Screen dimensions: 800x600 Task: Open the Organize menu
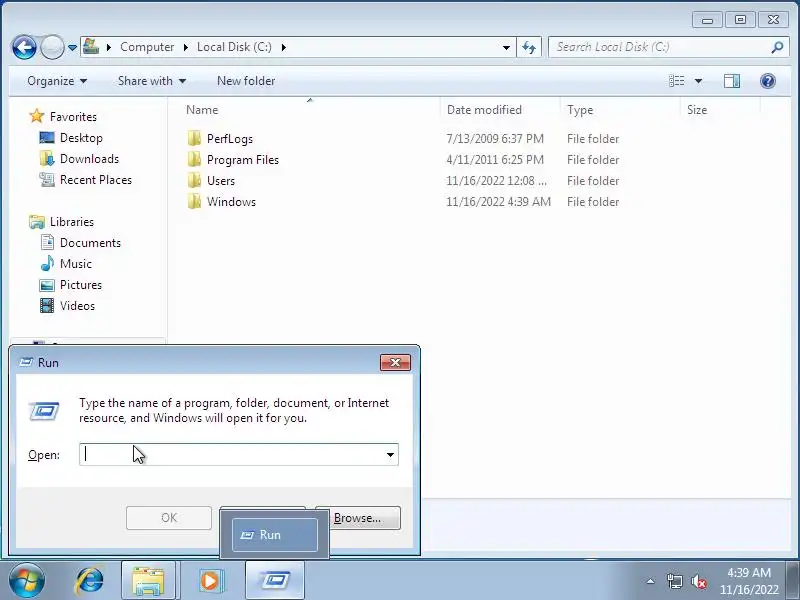[x=57, y=81]
